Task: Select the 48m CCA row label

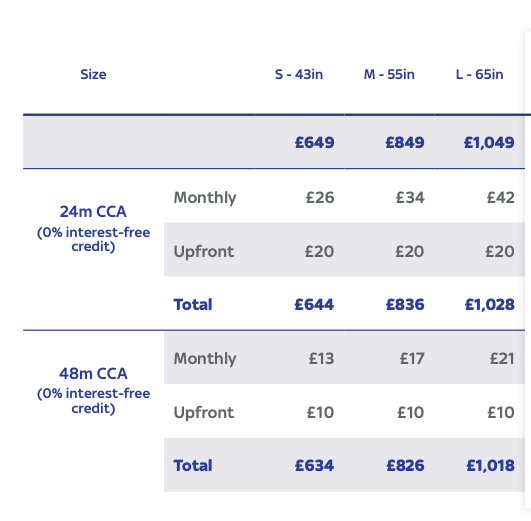Action: 93,373
